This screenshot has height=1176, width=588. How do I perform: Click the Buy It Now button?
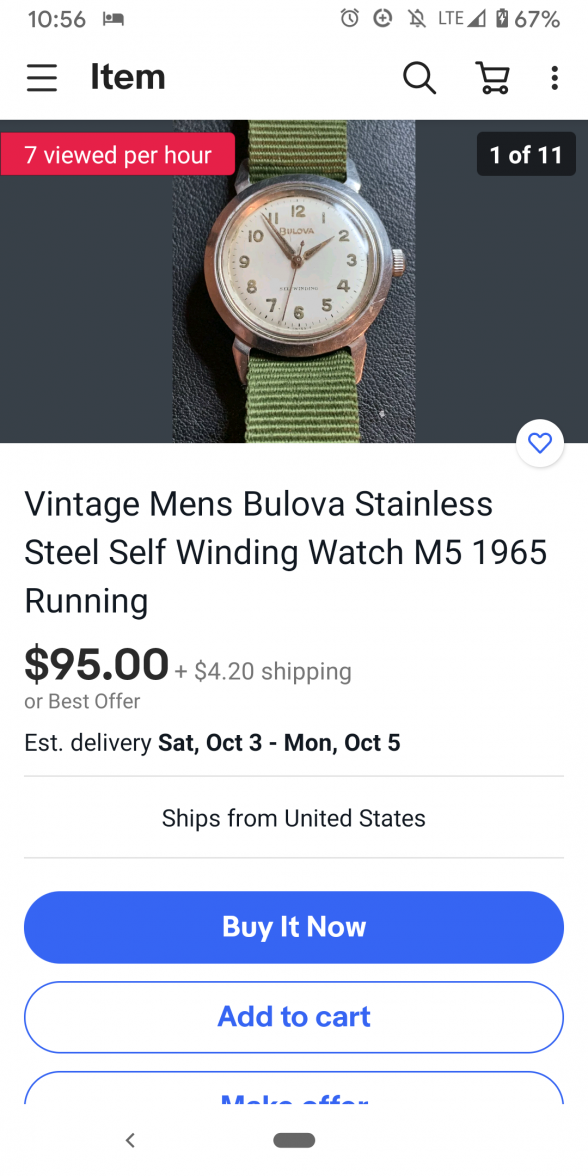(x=294, y=927)
